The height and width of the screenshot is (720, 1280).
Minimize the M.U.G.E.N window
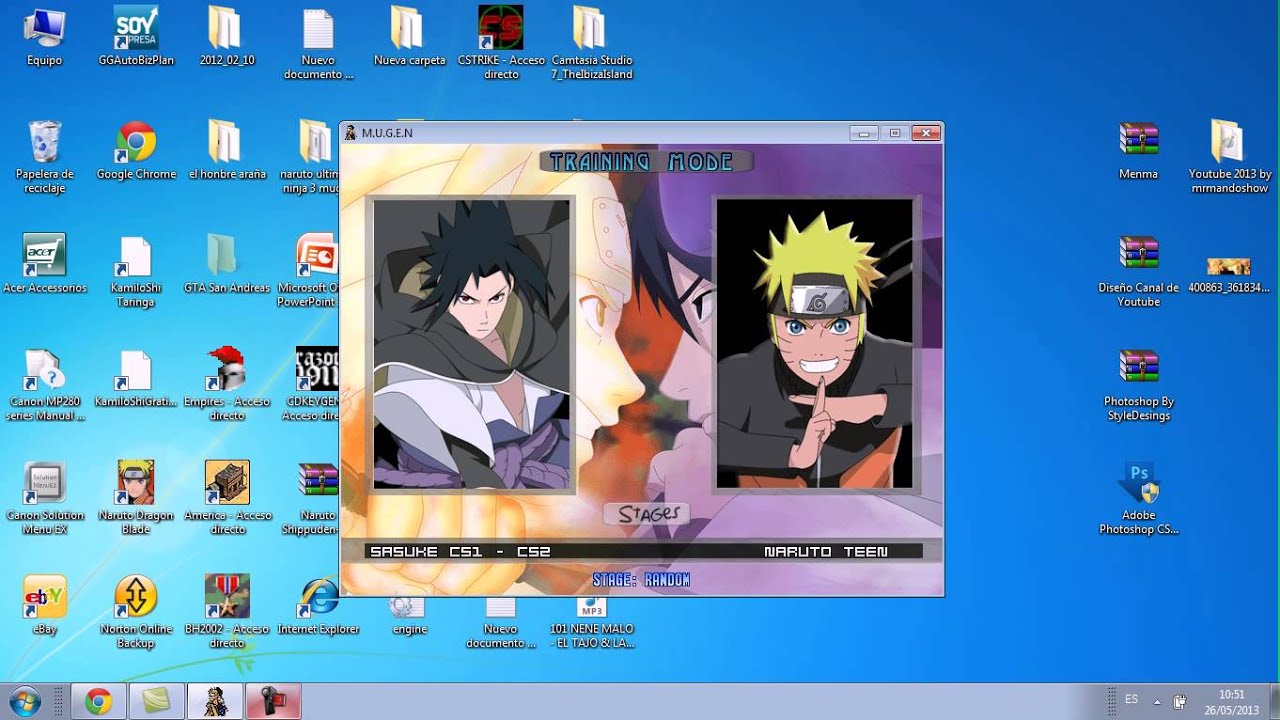[x=863, y=132]
